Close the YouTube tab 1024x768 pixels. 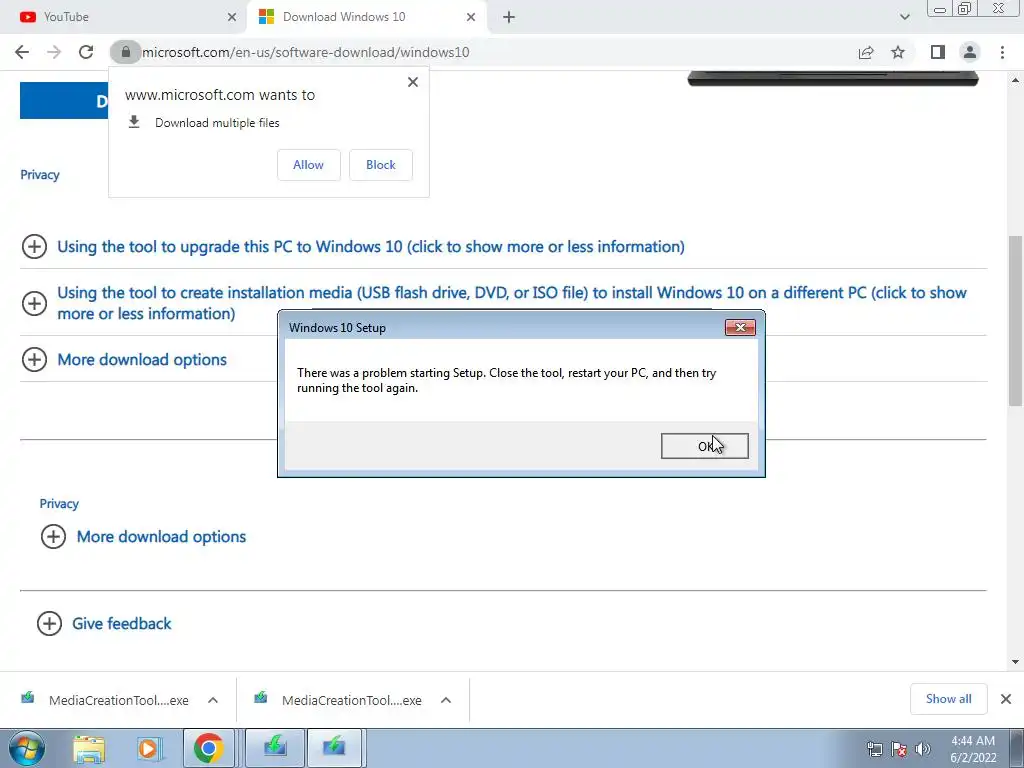click(232, 17)
